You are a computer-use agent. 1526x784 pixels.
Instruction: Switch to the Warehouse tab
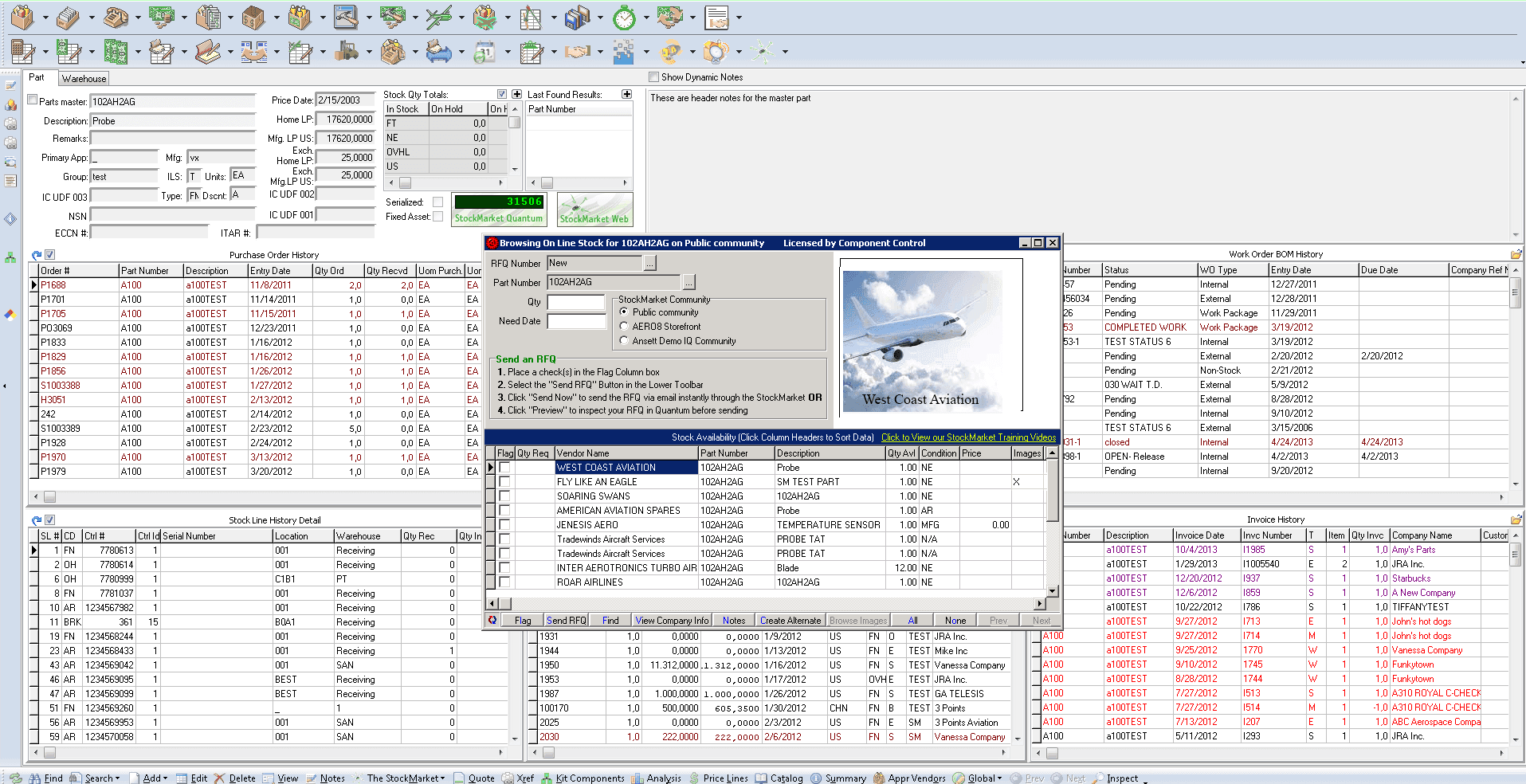click(84, 79)
